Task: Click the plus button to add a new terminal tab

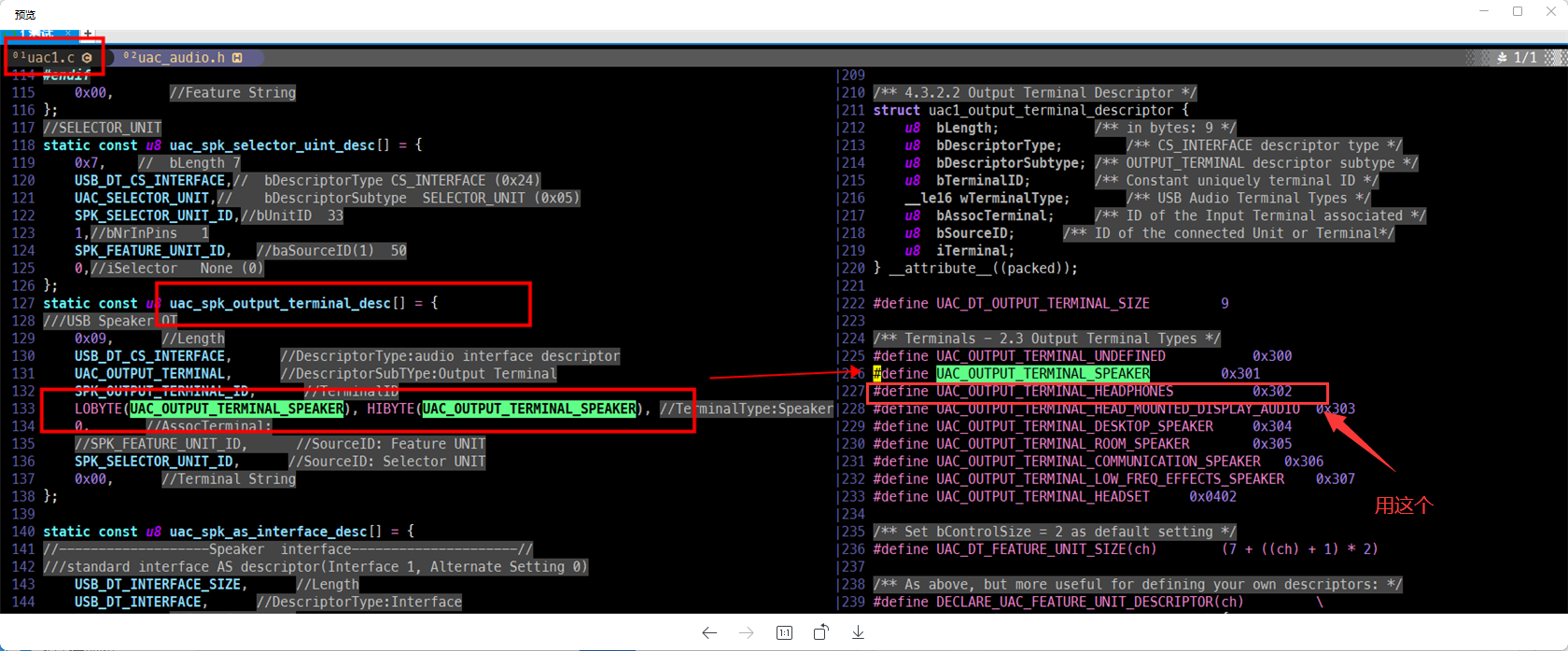Action: point(88,34)
